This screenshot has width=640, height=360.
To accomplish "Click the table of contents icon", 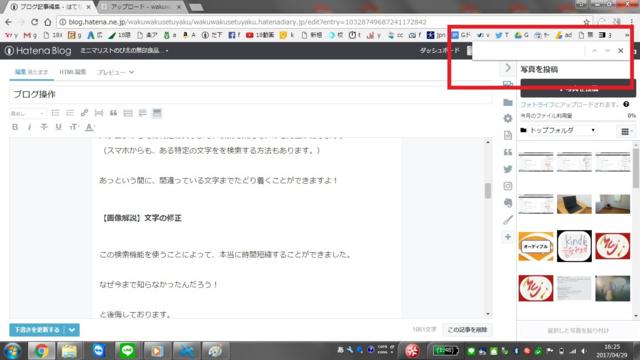I will 128,113.
